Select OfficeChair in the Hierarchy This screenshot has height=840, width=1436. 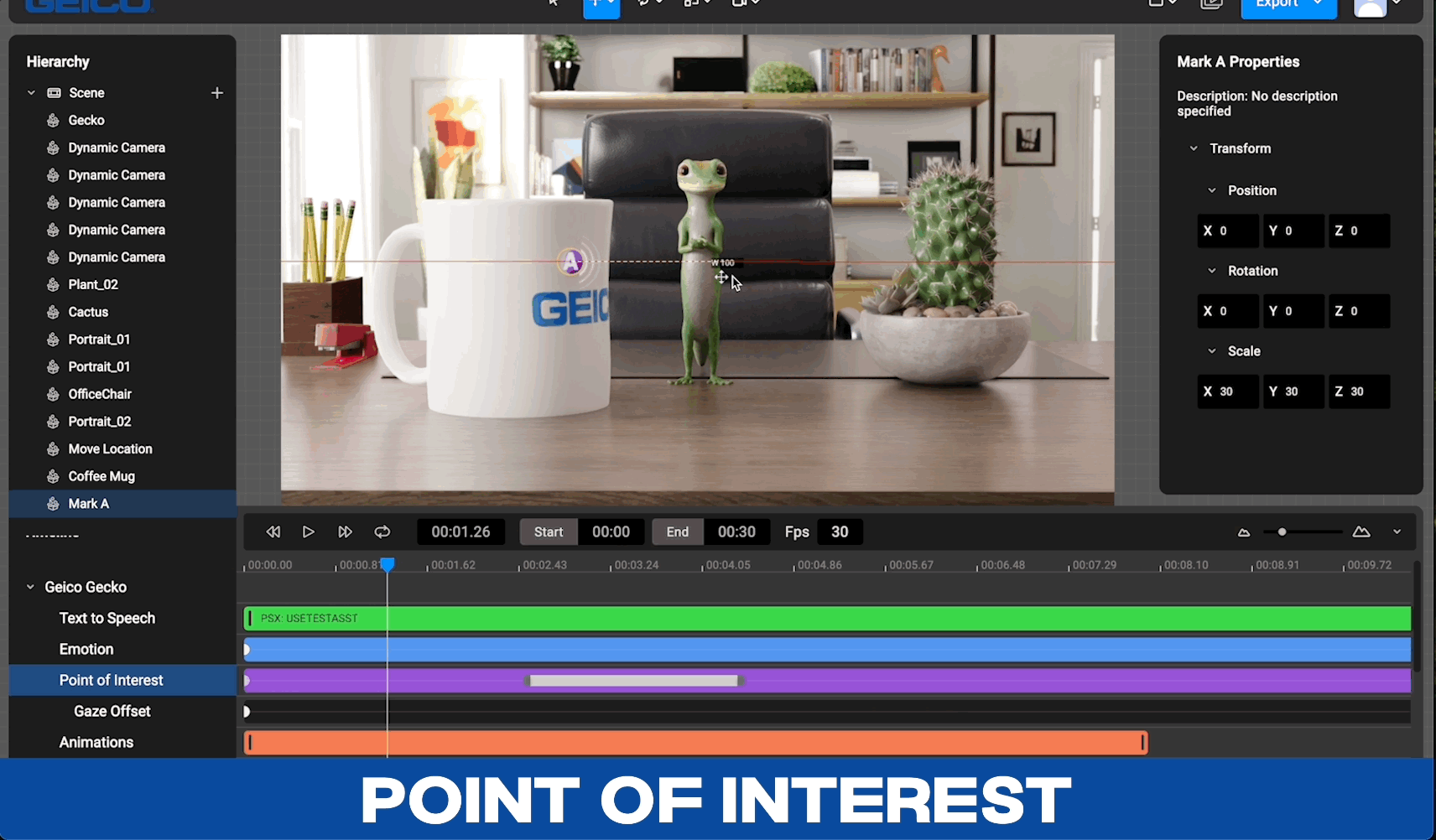pos(100,394)
